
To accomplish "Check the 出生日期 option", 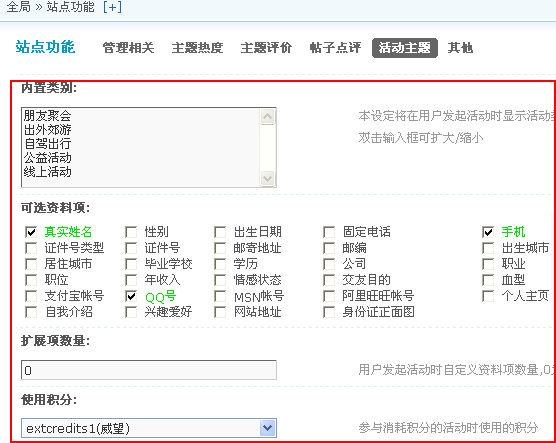I will click(x=220, y=232).
